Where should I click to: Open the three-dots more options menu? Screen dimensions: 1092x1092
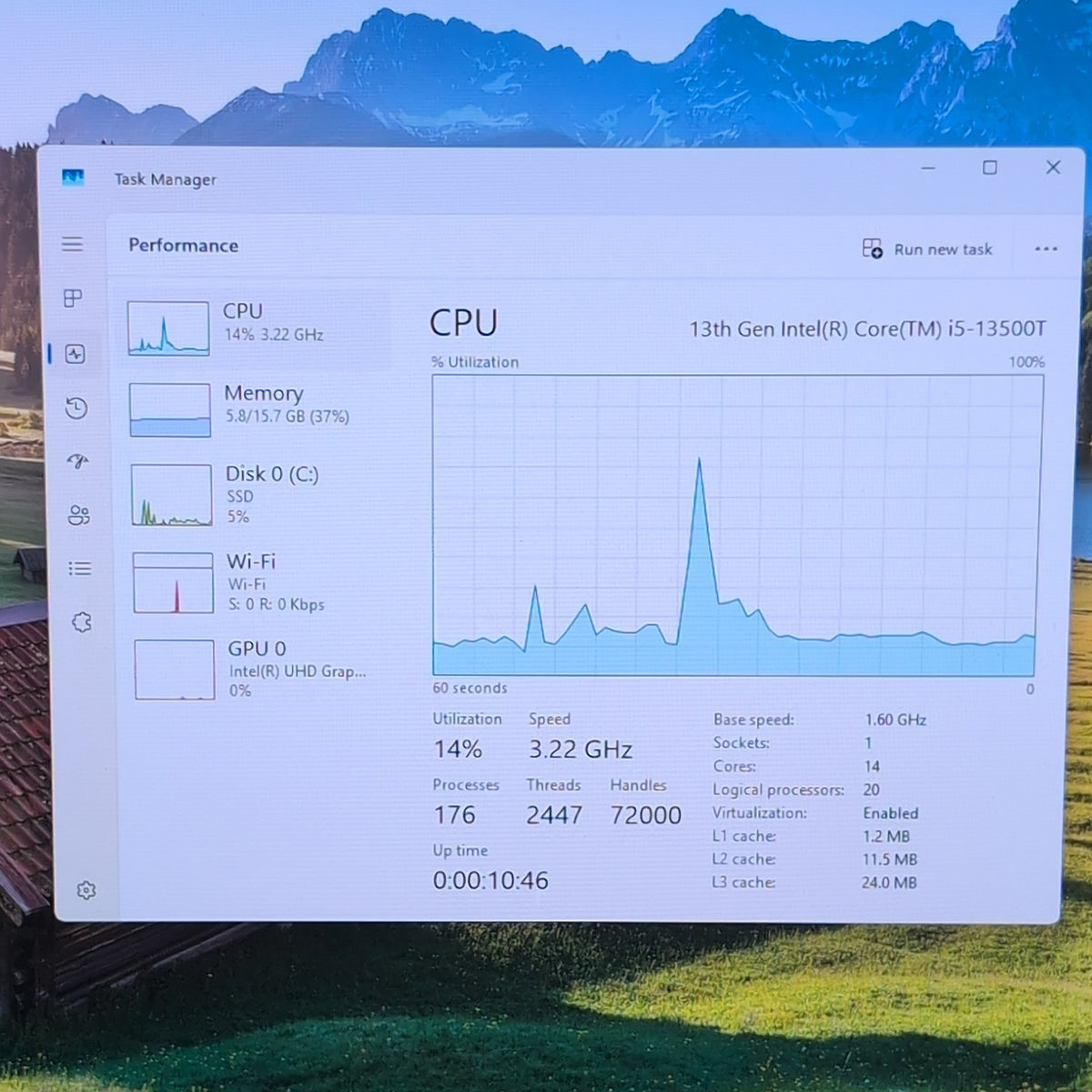(x=1046, y=248)
